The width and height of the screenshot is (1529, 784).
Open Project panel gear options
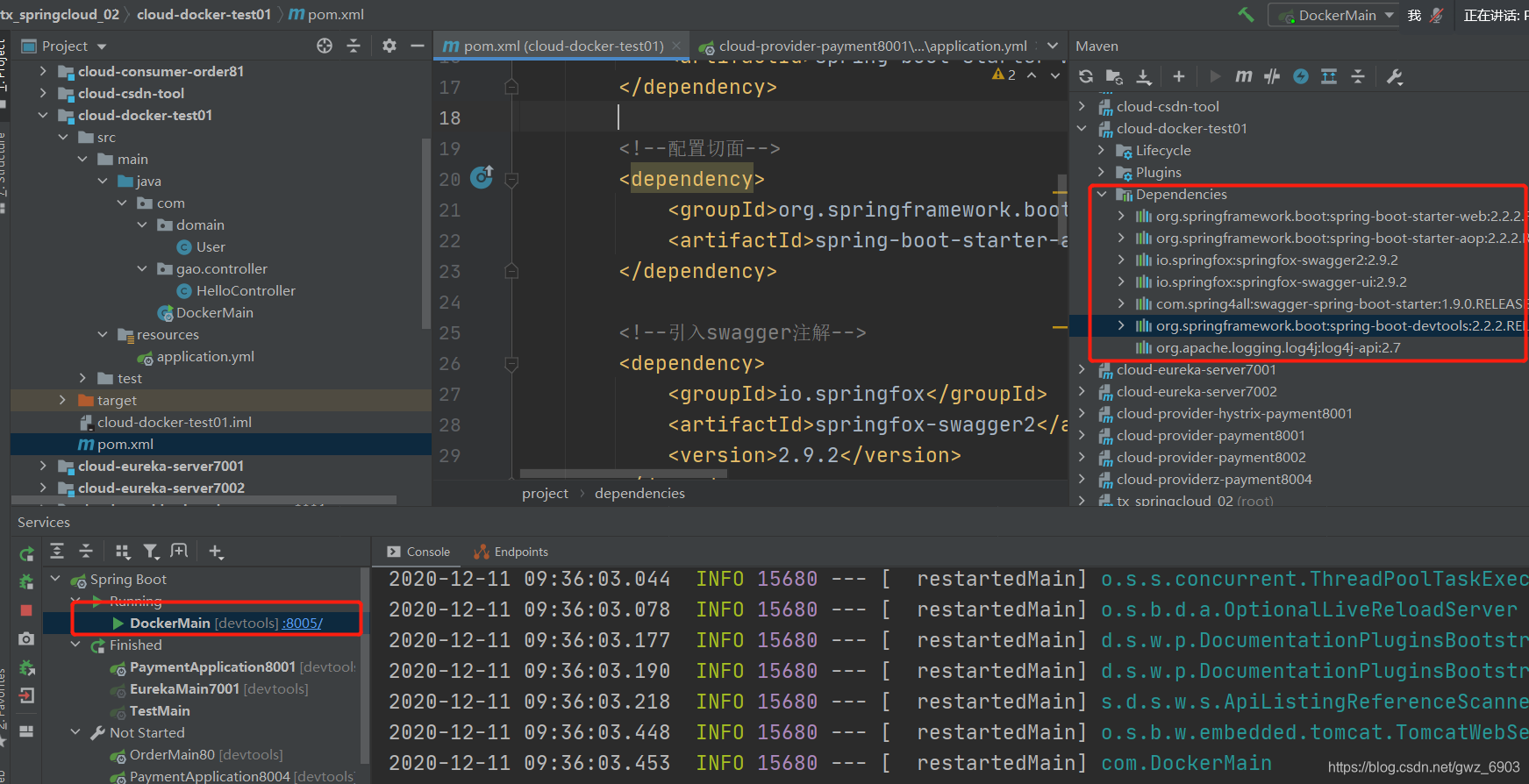(389, 46)
